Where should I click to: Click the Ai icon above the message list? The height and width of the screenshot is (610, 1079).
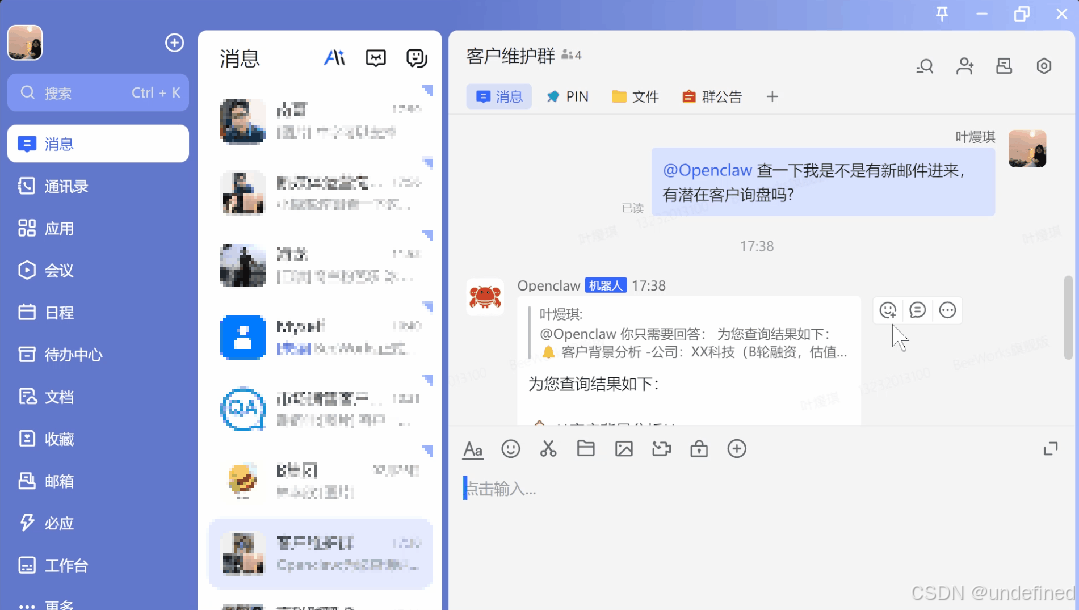(x=334, y=58)
